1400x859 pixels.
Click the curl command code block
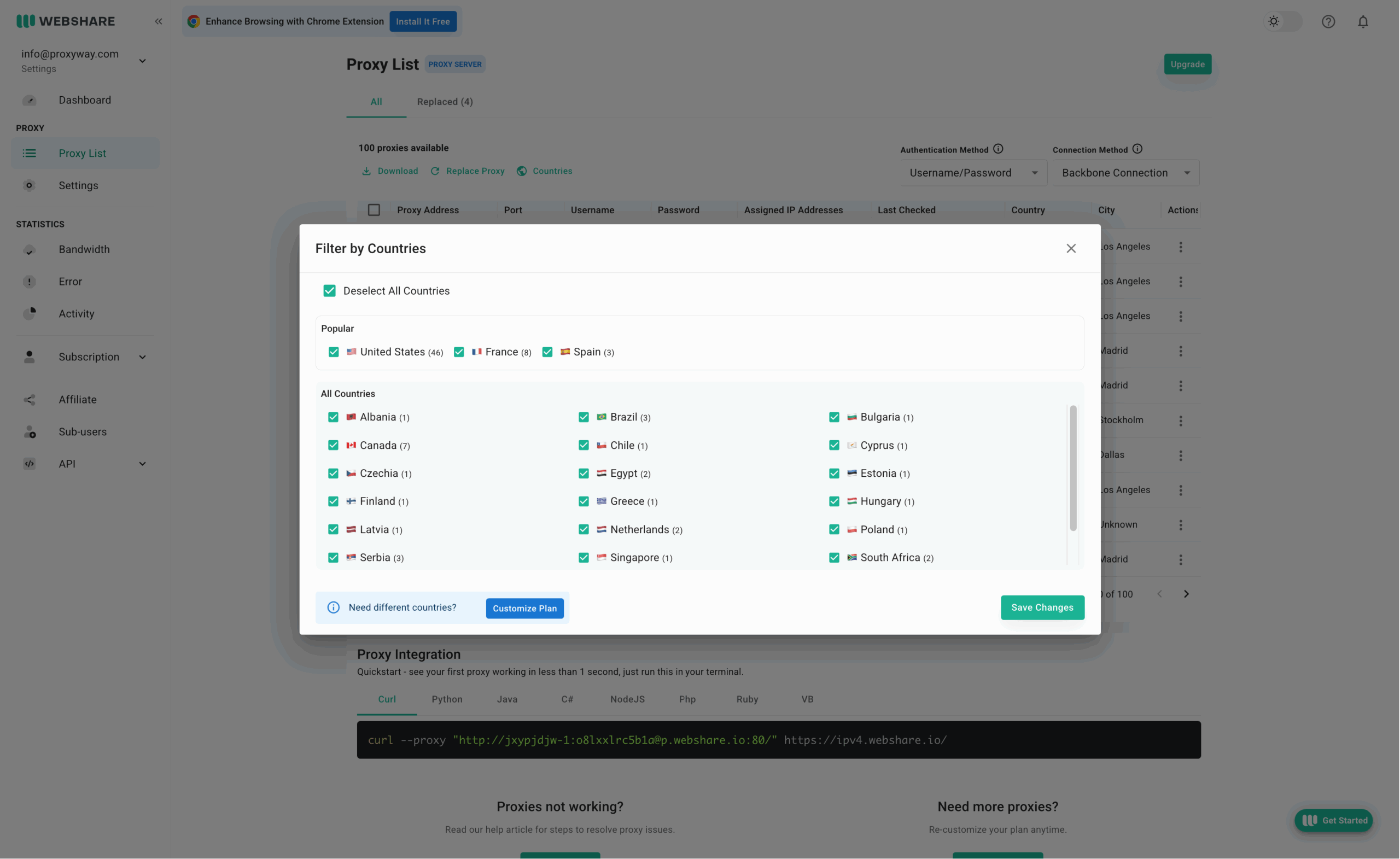click(x=779, y=740)
